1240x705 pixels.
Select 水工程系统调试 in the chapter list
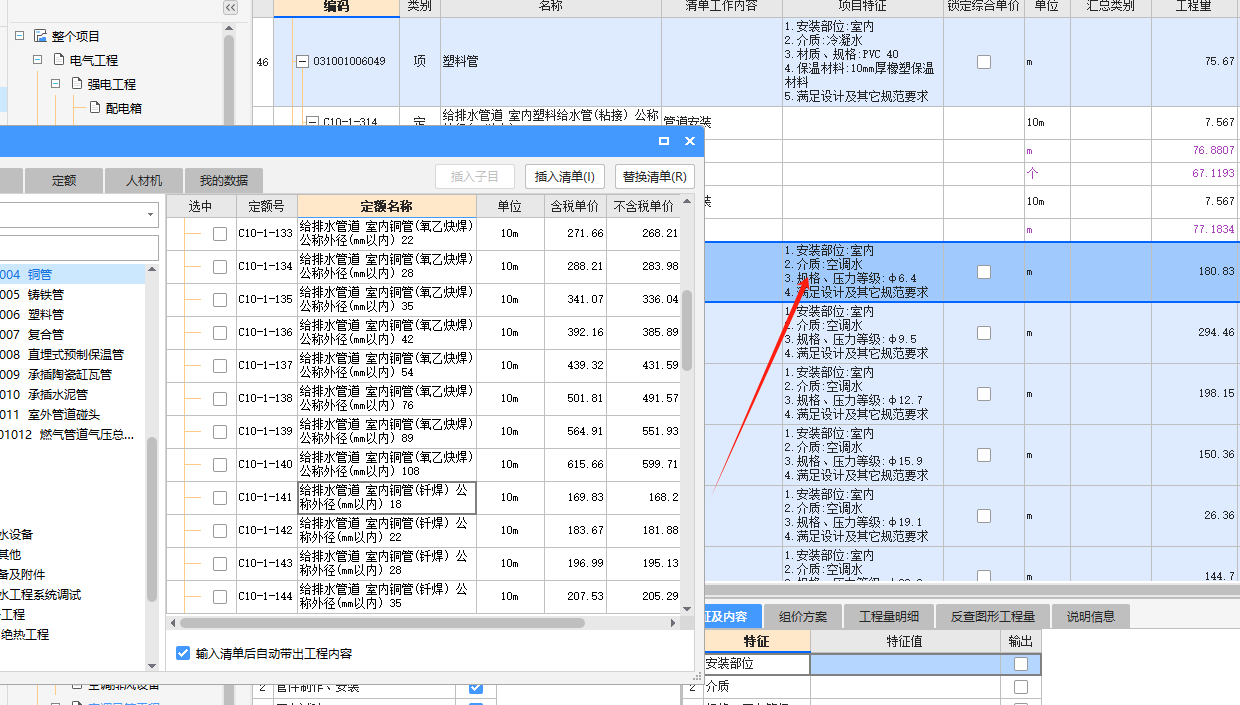[x=72, y=594]
